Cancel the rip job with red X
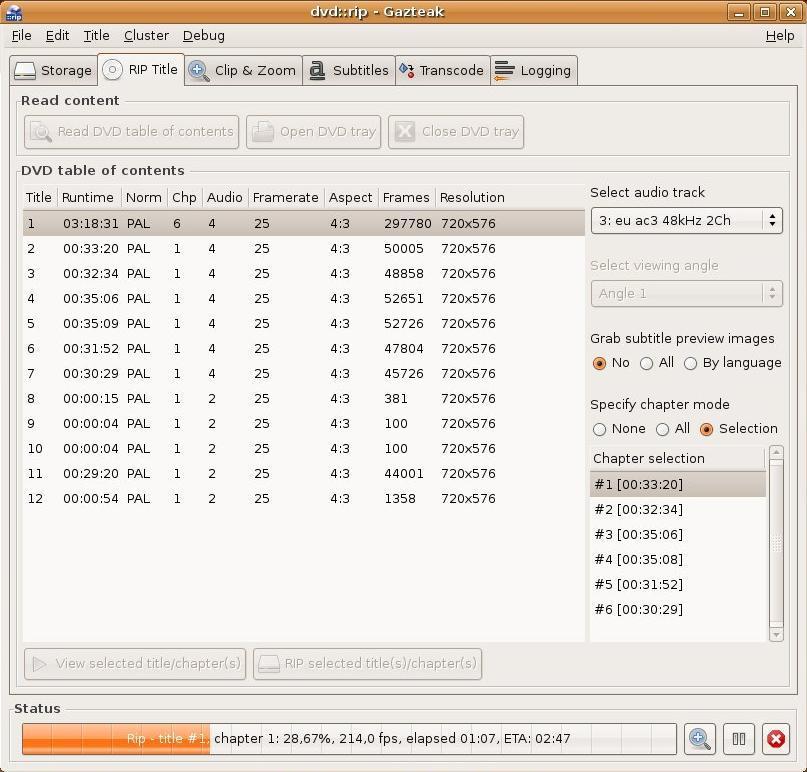807x772 pixels. point(776,739)
